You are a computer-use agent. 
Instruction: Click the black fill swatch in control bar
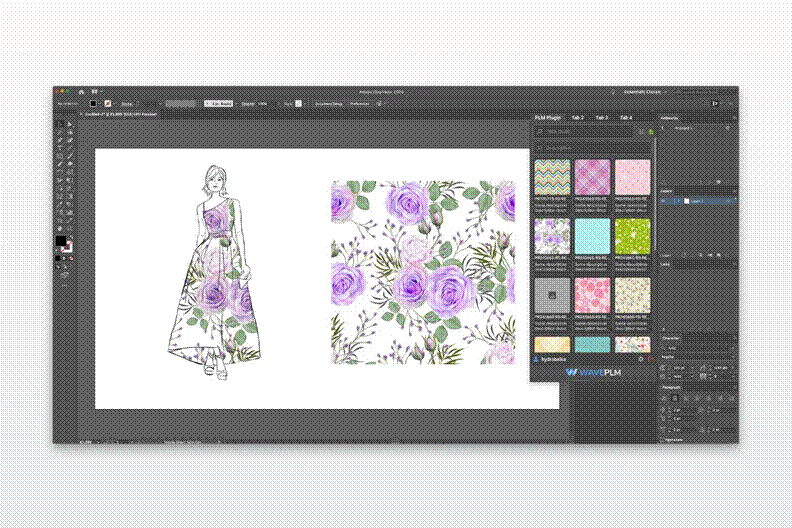[93, 104]
